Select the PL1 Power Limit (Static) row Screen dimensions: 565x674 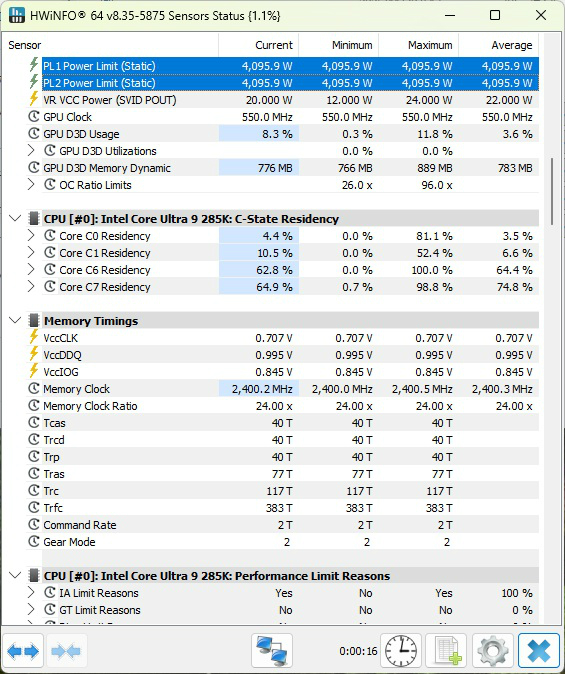point(290,66)
